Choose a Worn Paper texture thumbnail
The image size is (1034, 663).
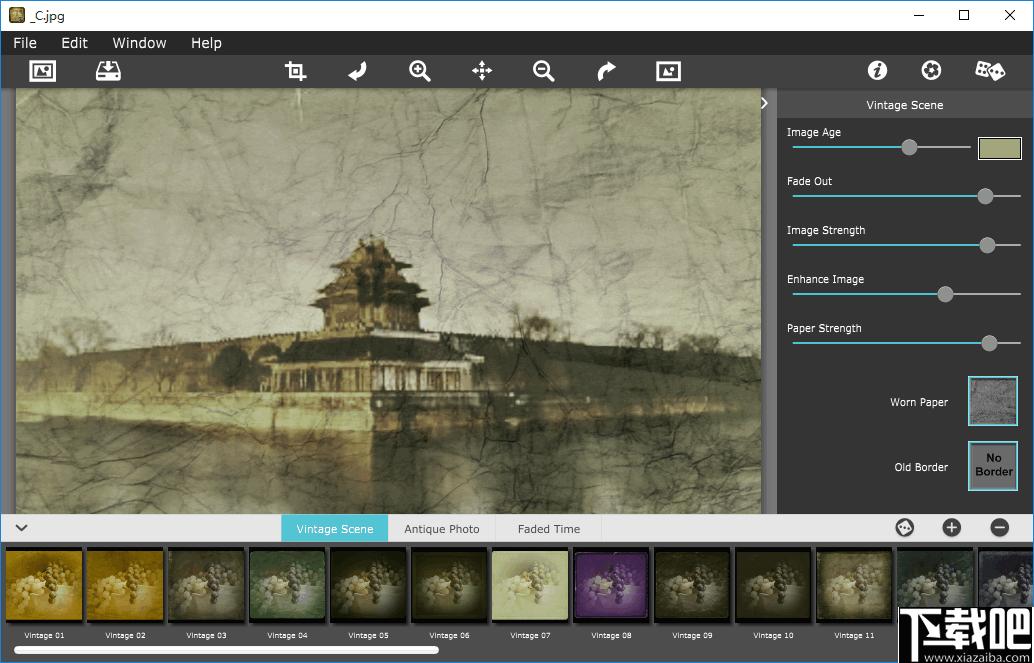[x=992, y=400]
